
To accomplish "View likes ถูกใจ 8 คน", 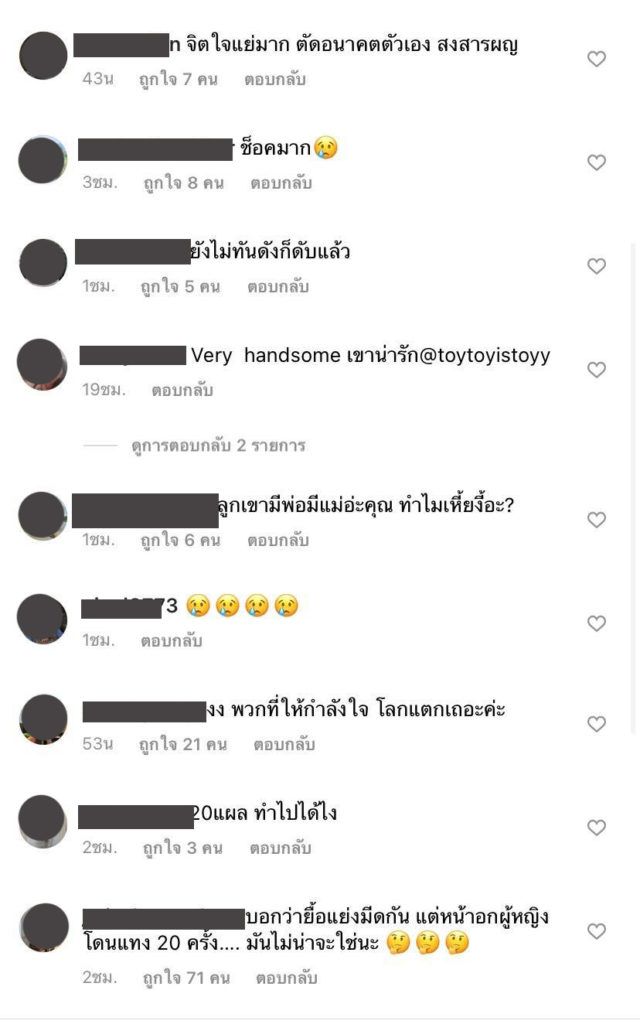I will [x=184, y=183].
